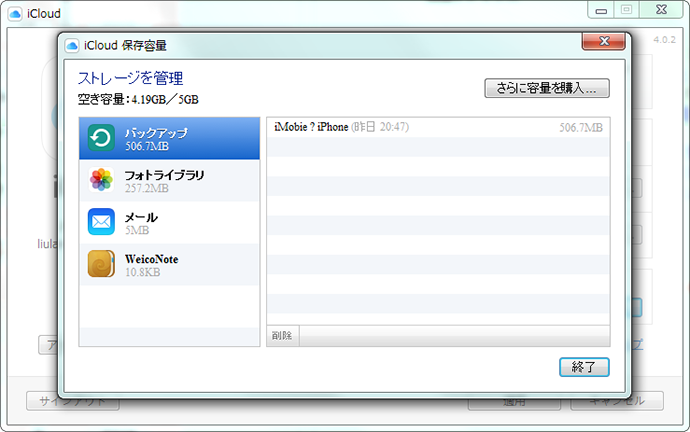Screen dimensions: 690x432
Task: Click 適用 in the background iCloud window
Action: 514,402
